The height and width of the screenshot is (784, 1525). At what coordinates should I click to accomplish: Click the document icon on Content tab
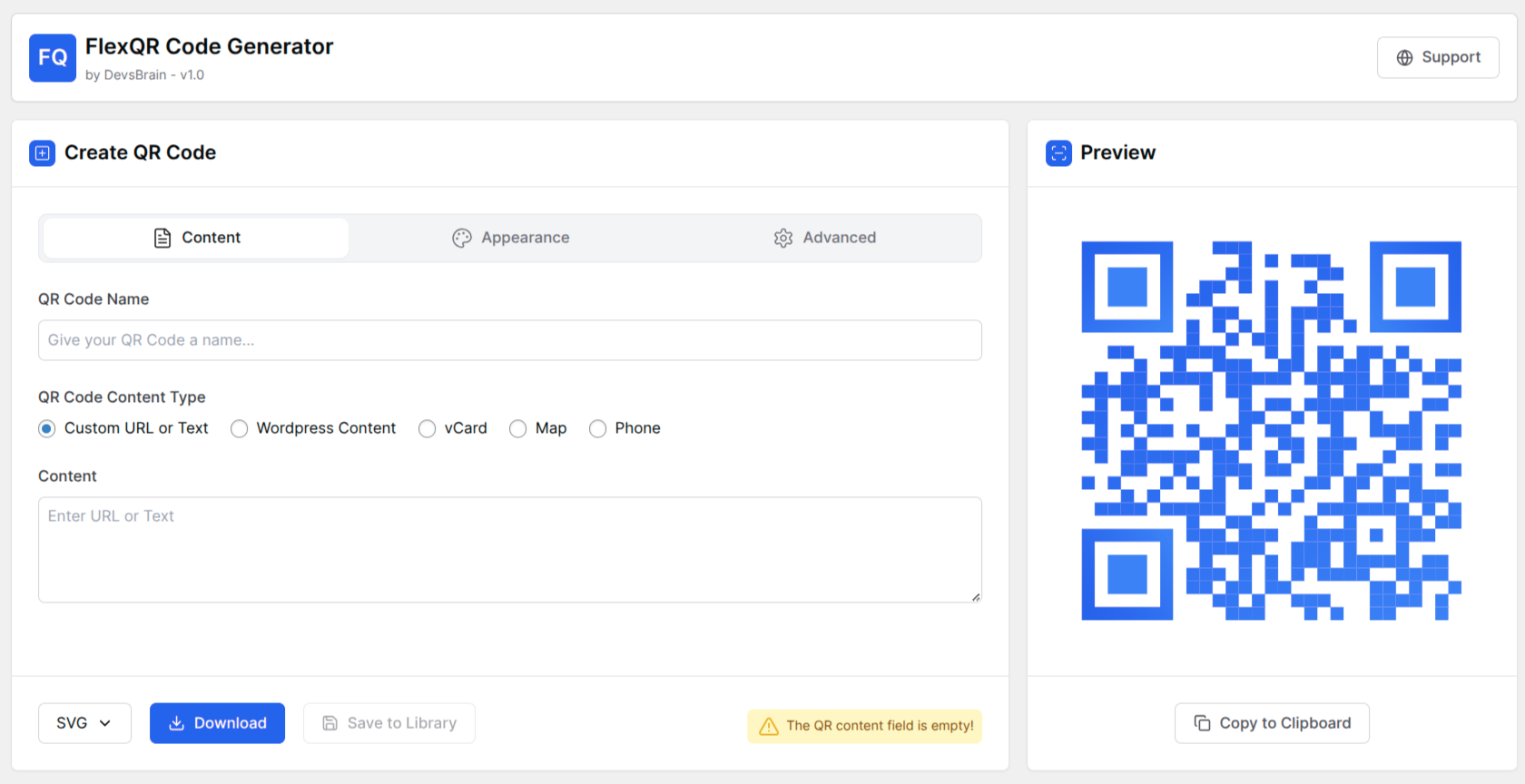162,238
